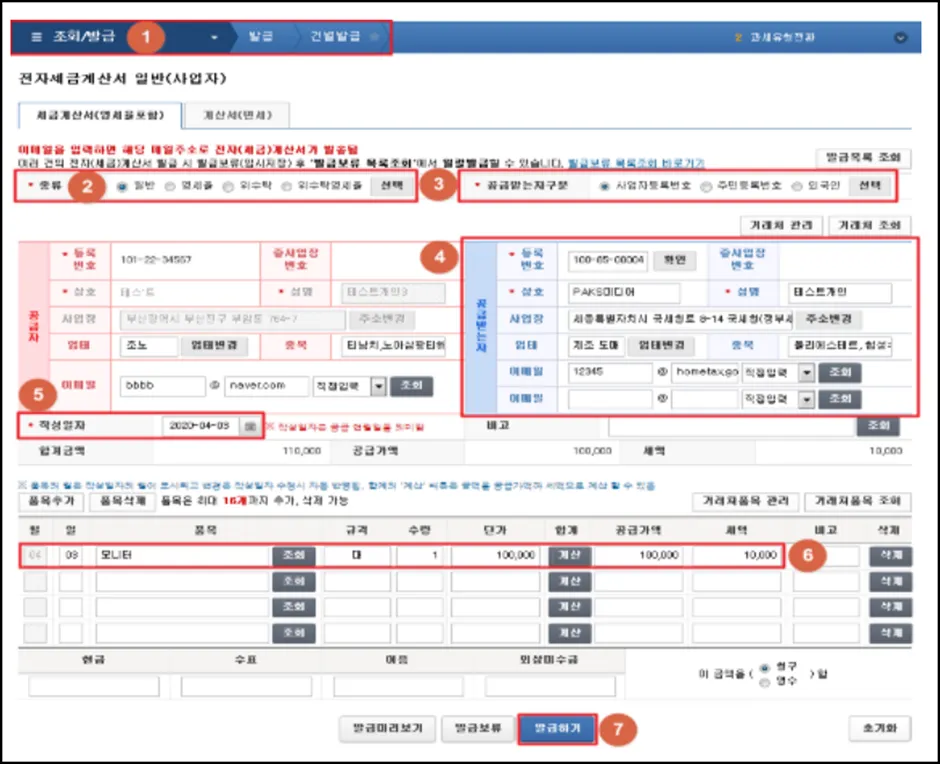Click the 초기화 reset button
940x764 pixels.
[x=880, y=729]
